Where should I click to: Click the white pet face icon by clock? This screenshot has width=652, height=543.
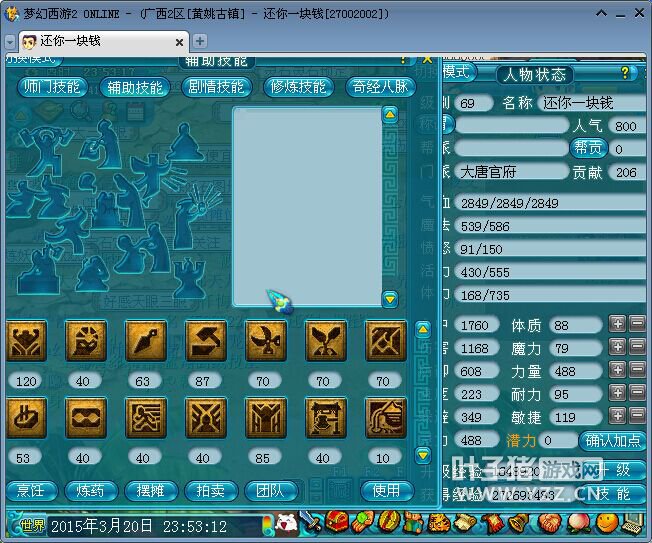point(287,523)
